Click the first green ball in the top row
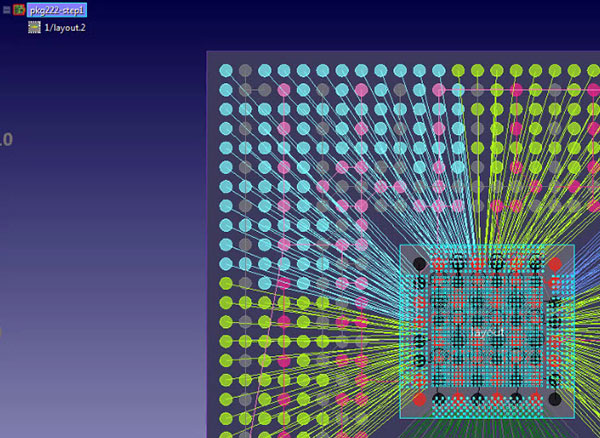Screen dimensions: 600x438 pos(458,71)
